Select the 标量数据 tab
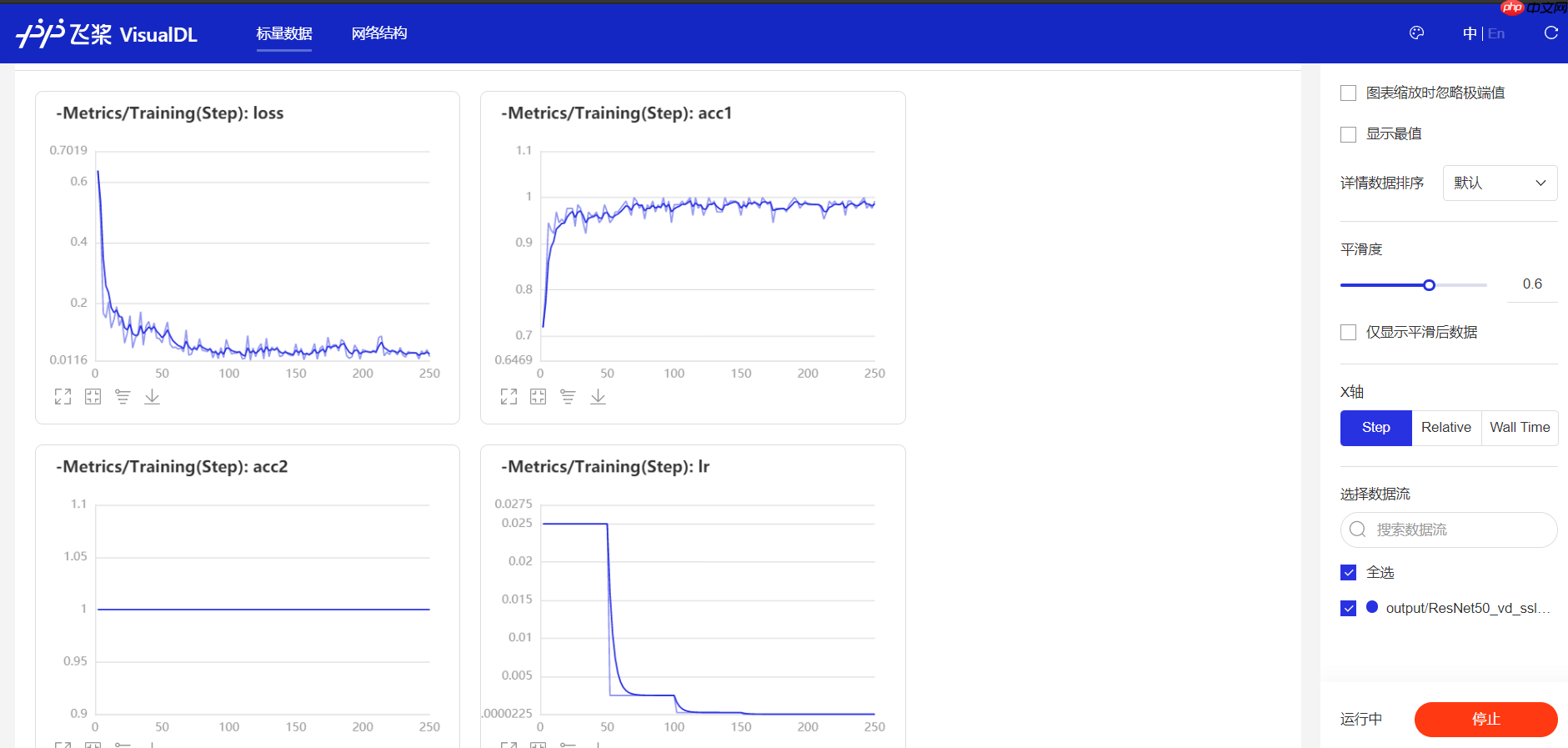1568x748 pixels. (284, 33)
